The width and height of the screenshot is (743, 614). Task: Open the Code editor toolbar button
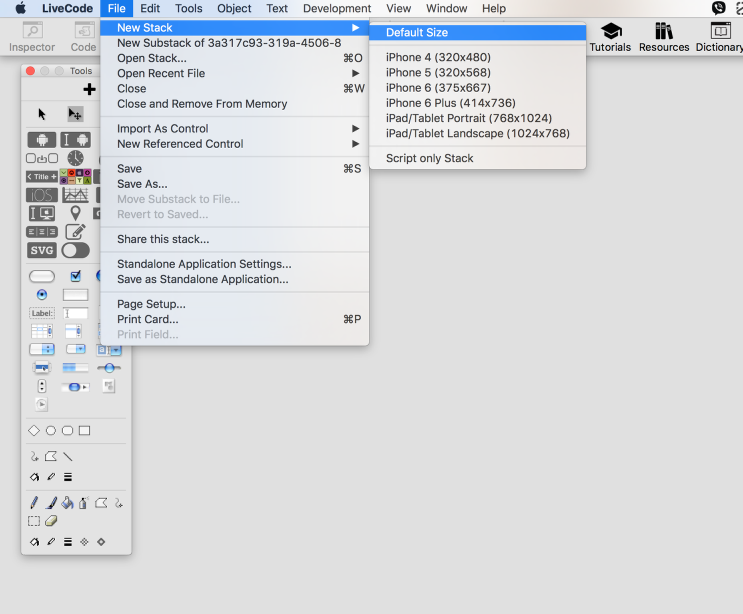click(83, 37)
